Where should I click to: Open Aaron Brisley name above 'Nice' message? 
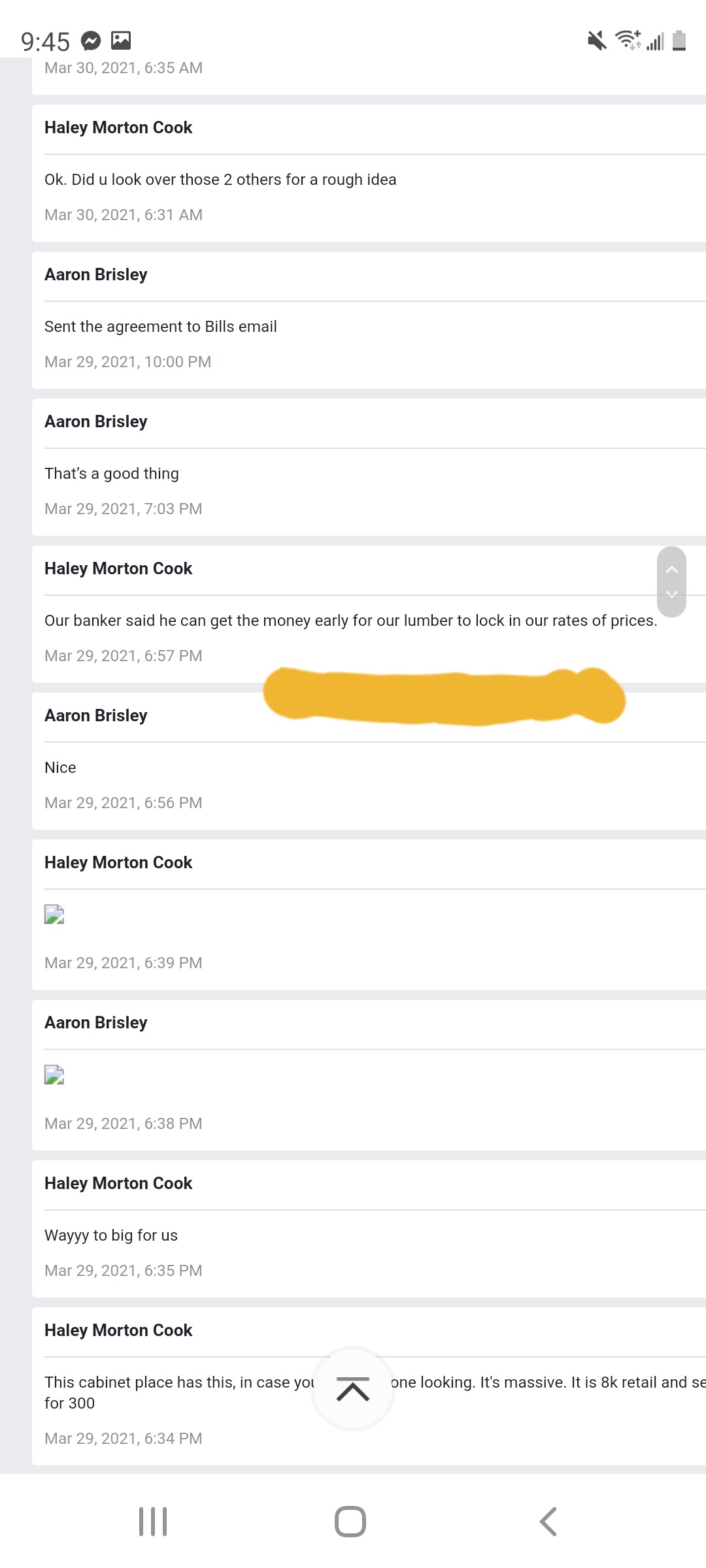click(x=96, y=715)
